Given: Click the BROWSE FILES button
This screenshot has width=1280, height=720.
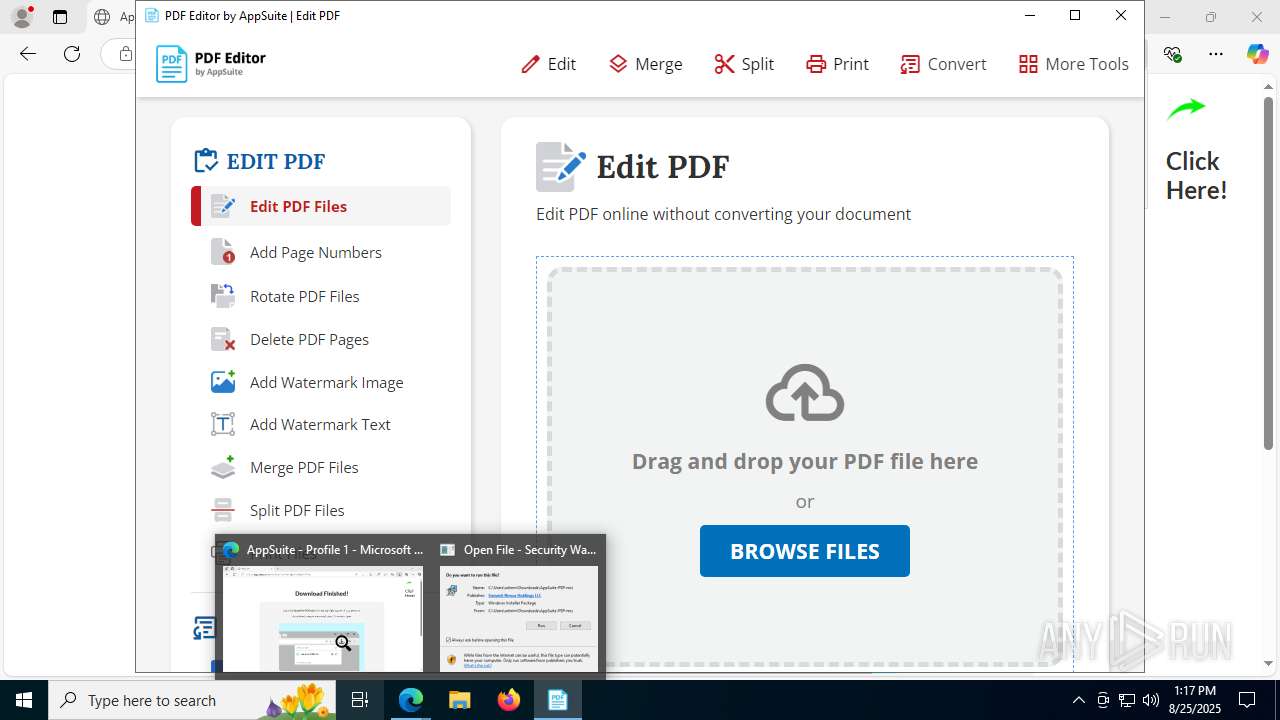Looking at the screenshot, I should pos(805,551).
